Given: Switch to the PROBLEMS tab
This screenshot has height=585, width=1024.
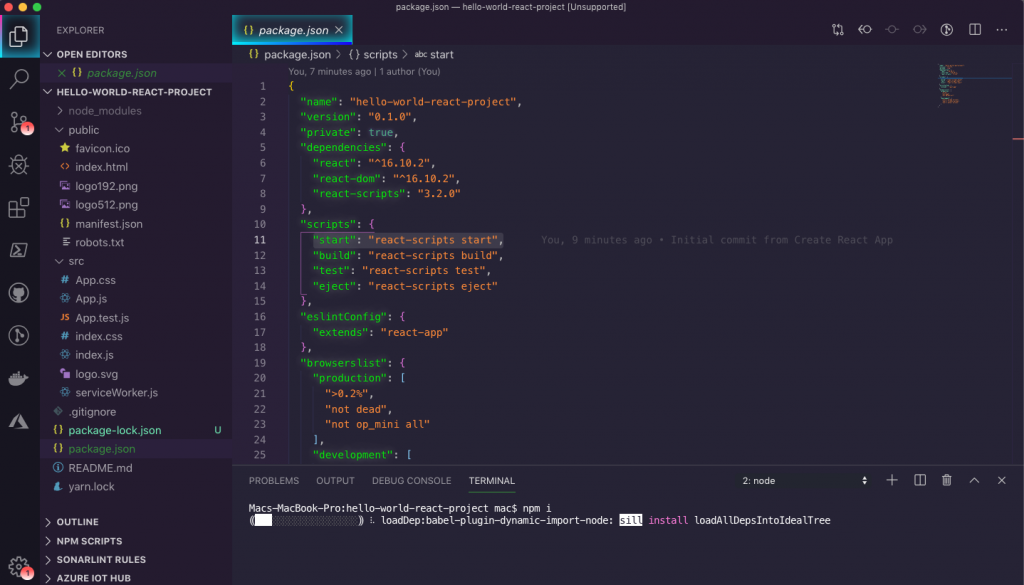Looking at the screenshot, I should [273, 480].
